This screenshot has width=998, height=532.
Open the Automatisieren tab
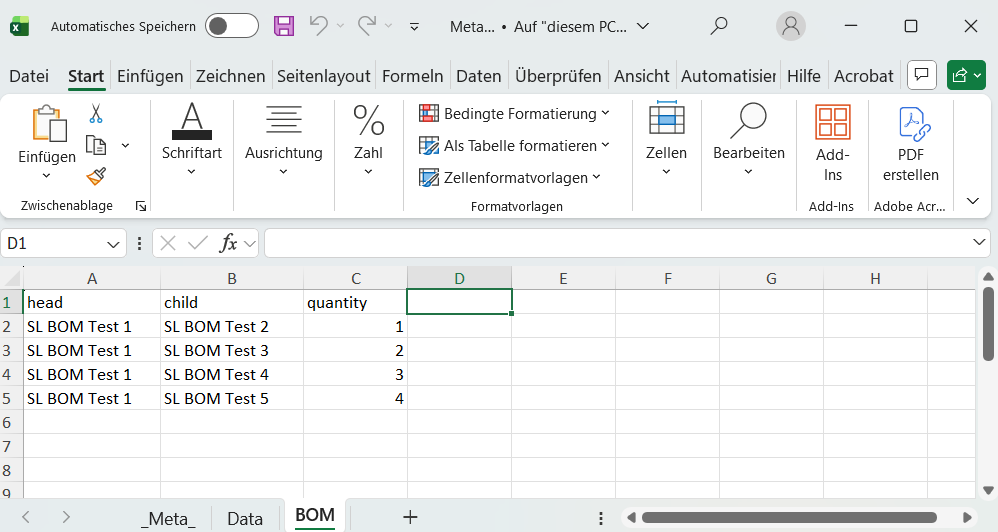pos(728,76)
